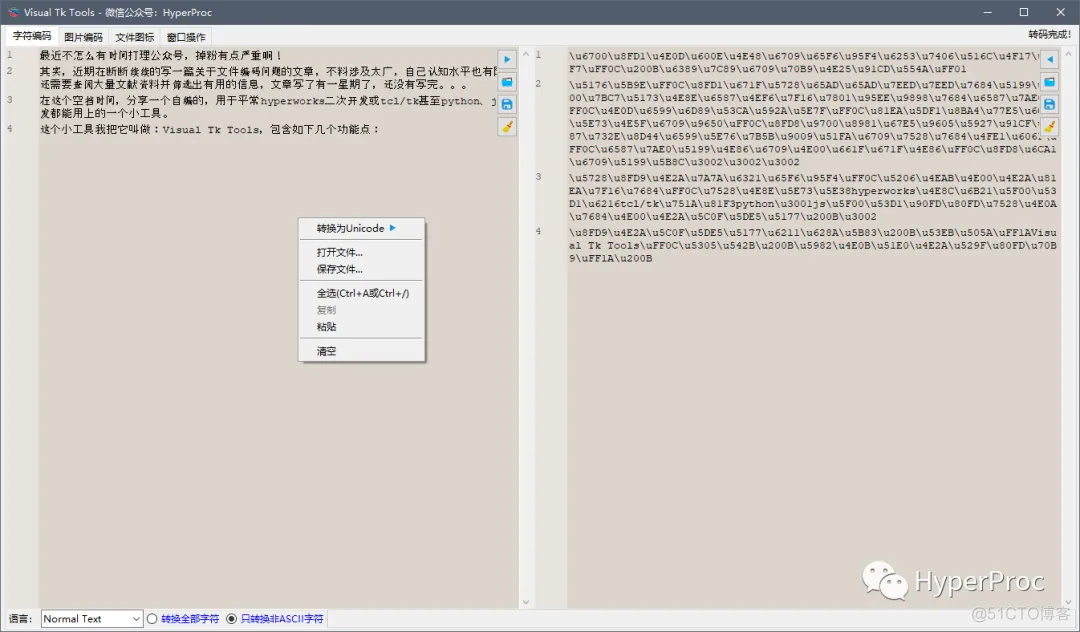Click the broom clear icon in left panel
The image size is (1080, 632).
(507, 127)
